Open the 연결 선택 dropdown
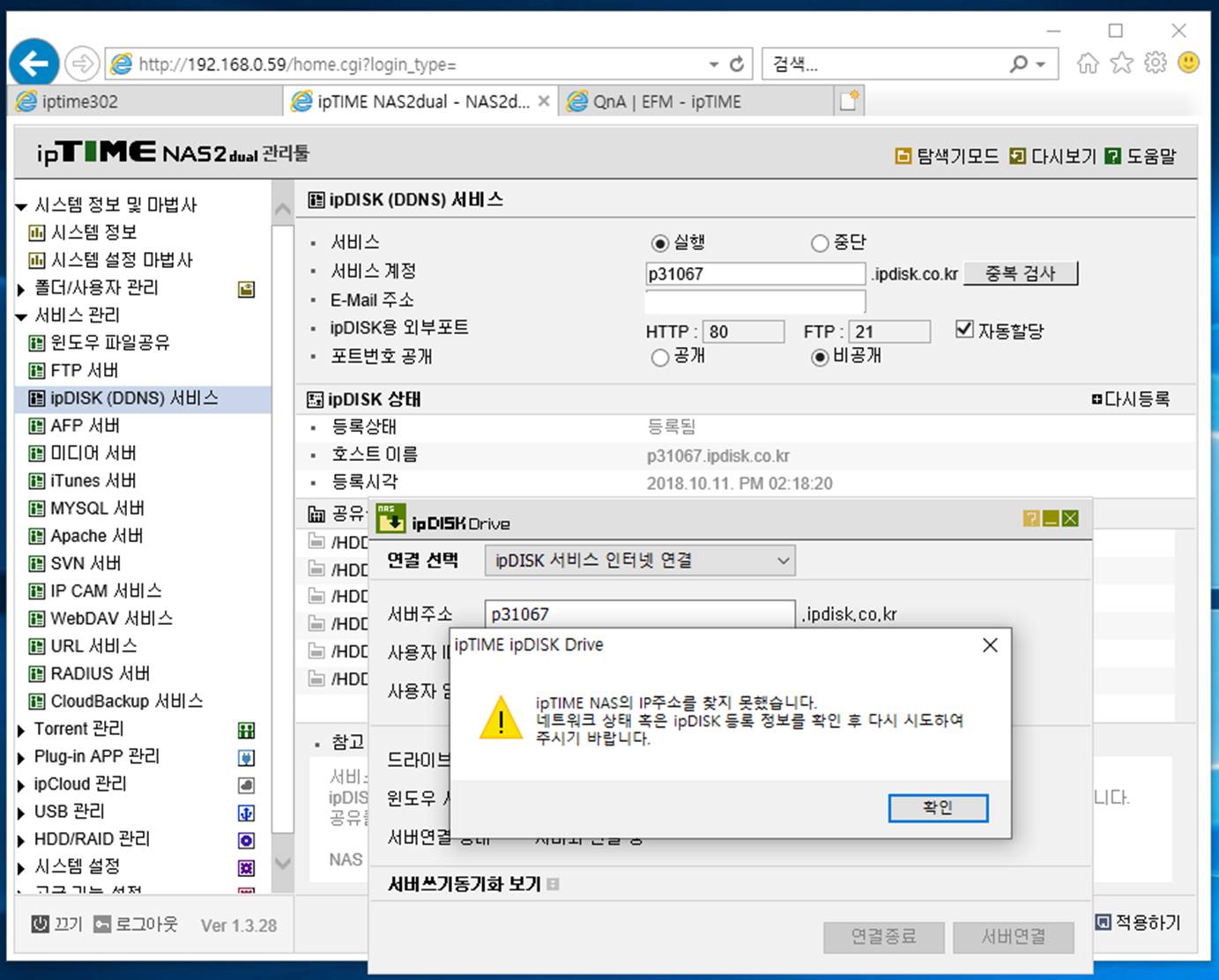 click(x=640, y=561)
